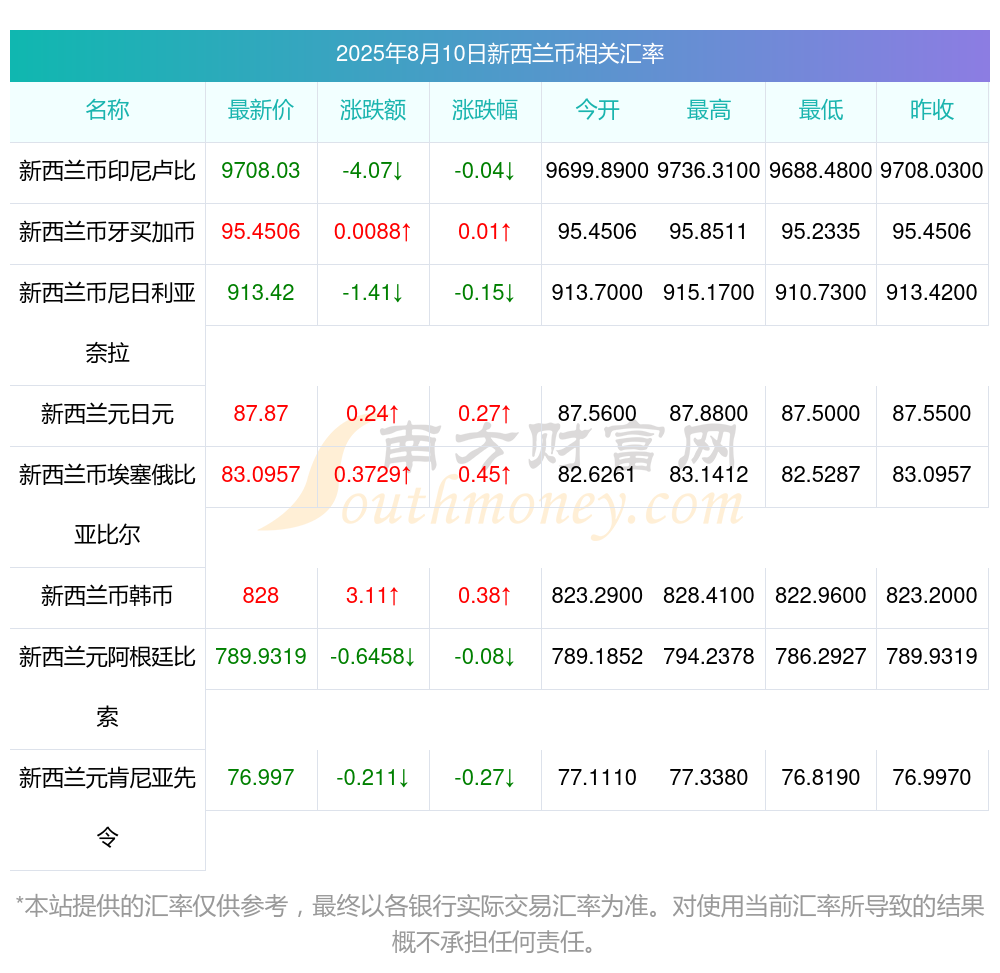
Task: Click low value 786.2927
Action: point(821,656)
